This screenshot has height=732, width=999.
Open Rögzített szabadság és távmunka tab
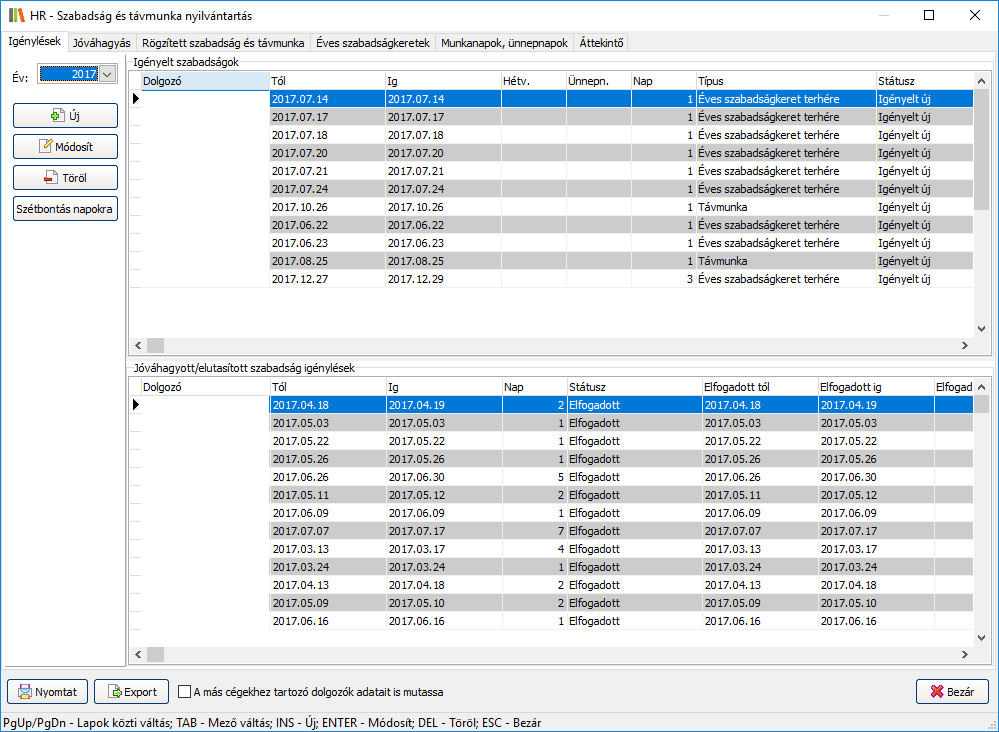point(223,43)
